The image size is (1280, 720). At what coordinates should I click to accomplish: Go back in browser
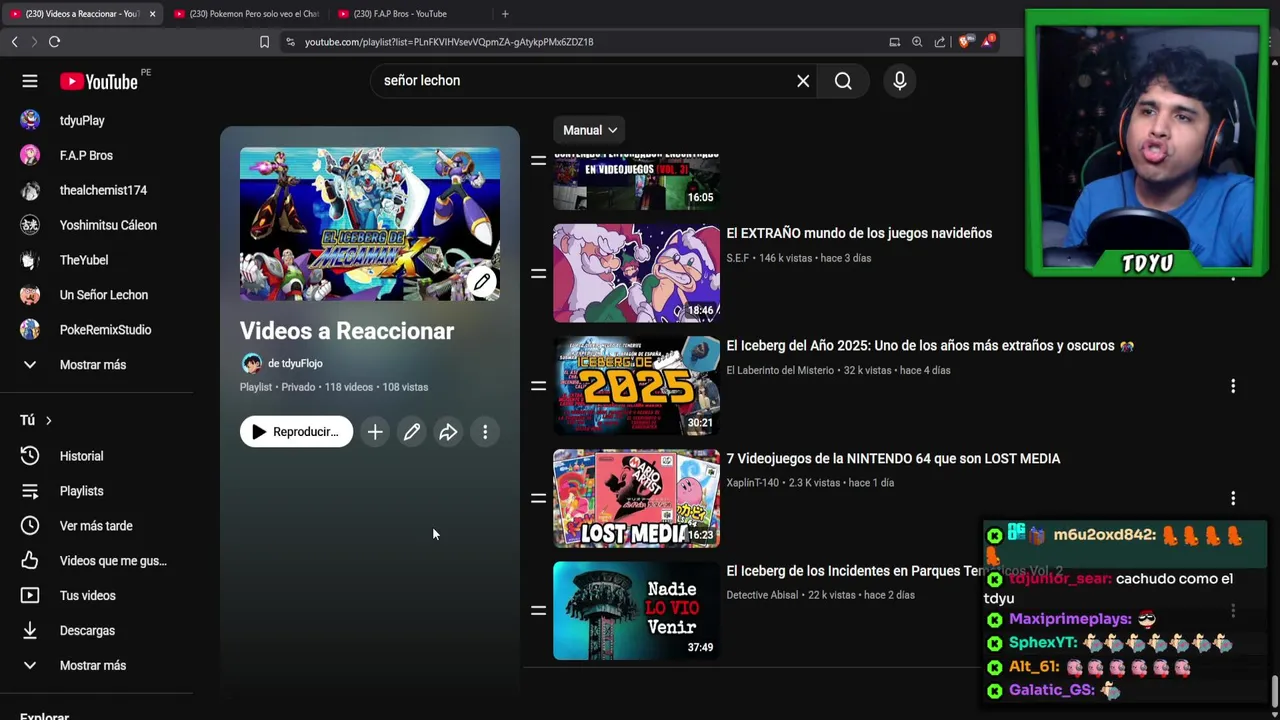(x=14, y=42)
